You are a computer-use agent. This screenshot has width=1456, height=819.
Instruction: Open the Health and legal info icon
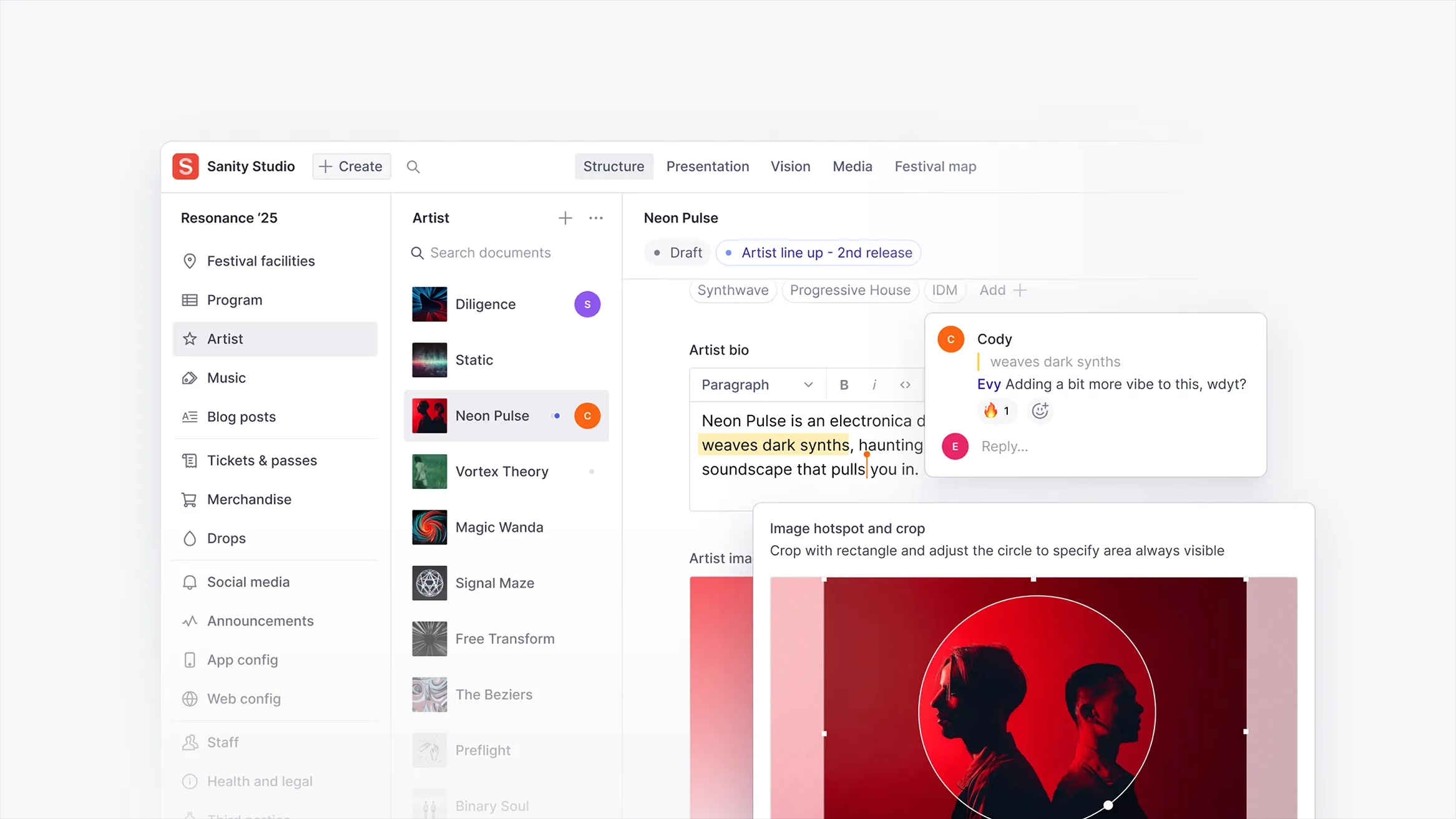[190, 782]
